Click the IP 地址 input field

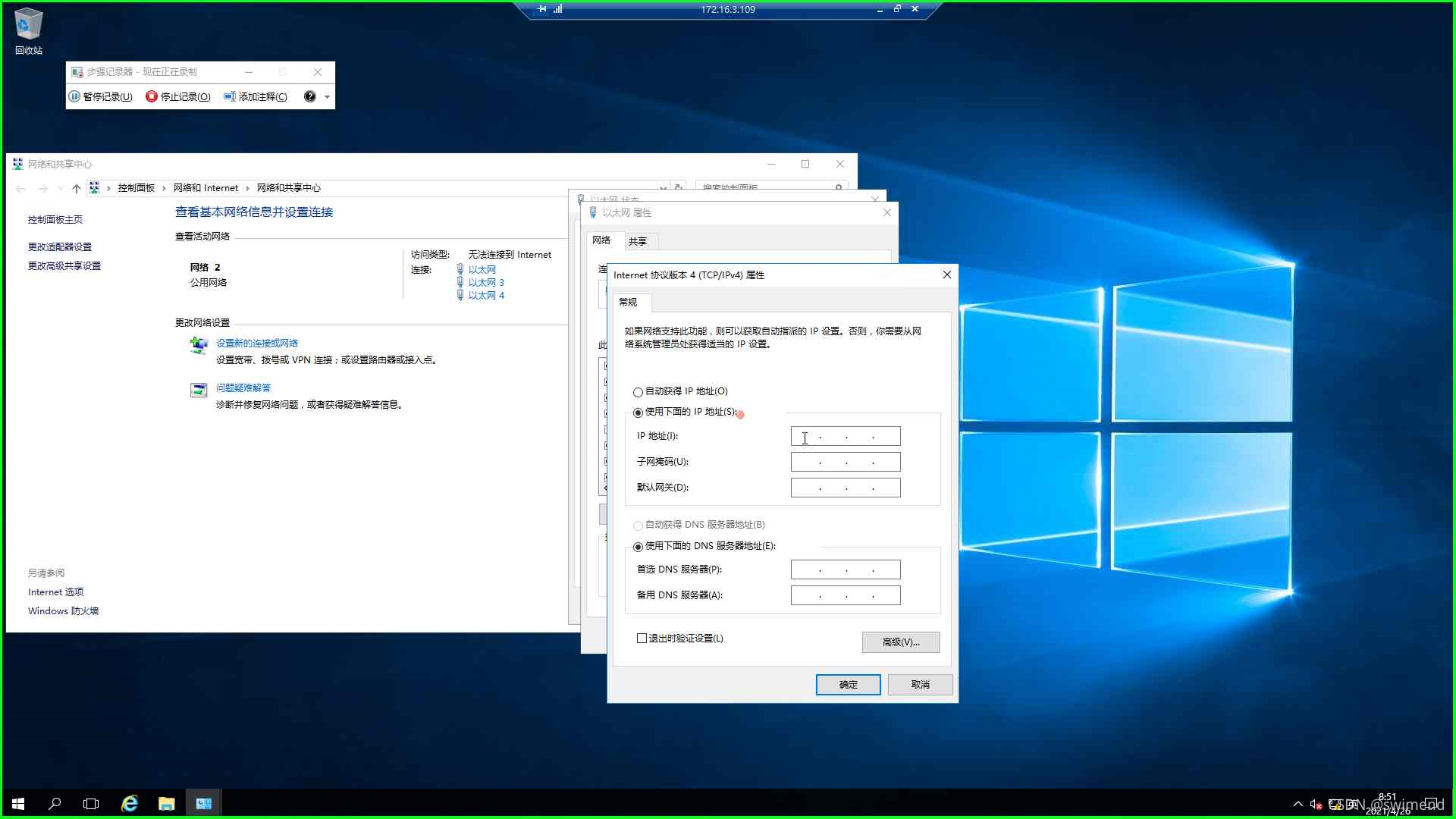tap(846, 436)
